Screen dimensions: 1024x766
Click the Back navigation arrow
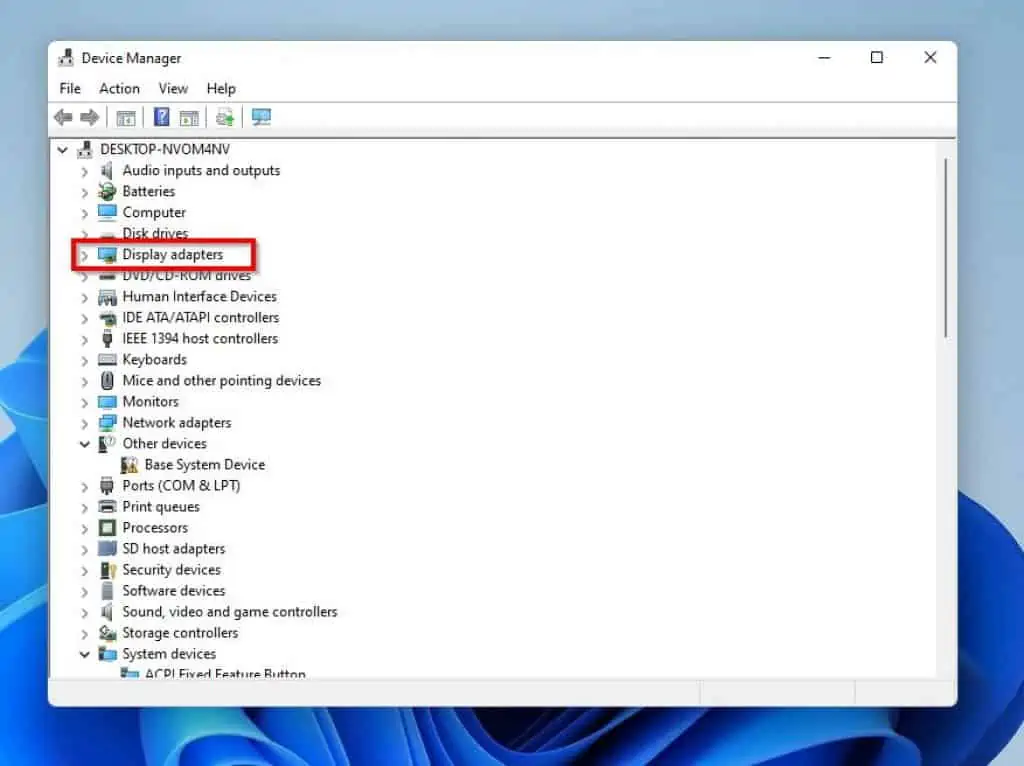coord(63,117)
